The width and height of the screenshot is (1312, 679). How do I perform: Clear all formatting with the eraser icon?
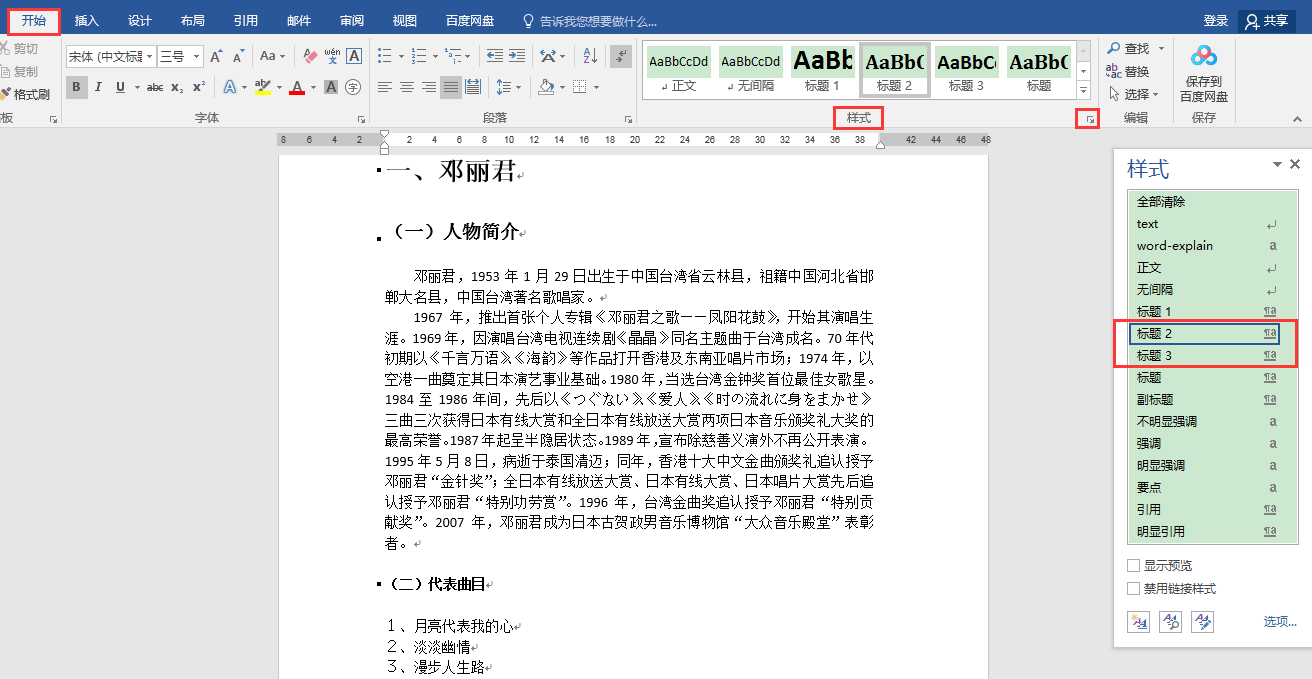point(310,57)
